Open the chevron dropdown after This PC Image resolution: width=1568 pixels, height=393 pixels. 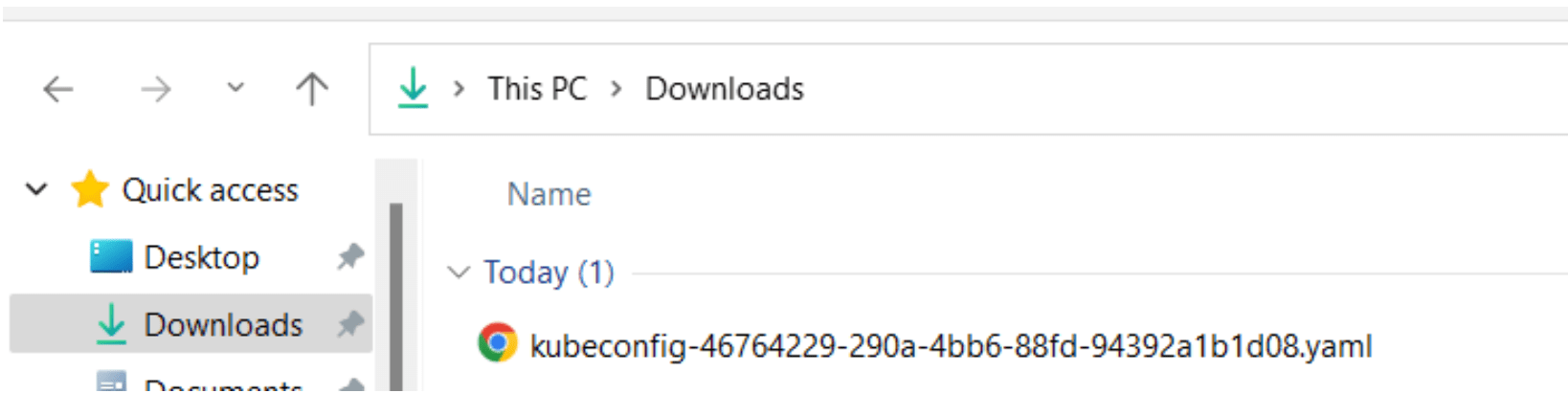click(x=616, y=89)
